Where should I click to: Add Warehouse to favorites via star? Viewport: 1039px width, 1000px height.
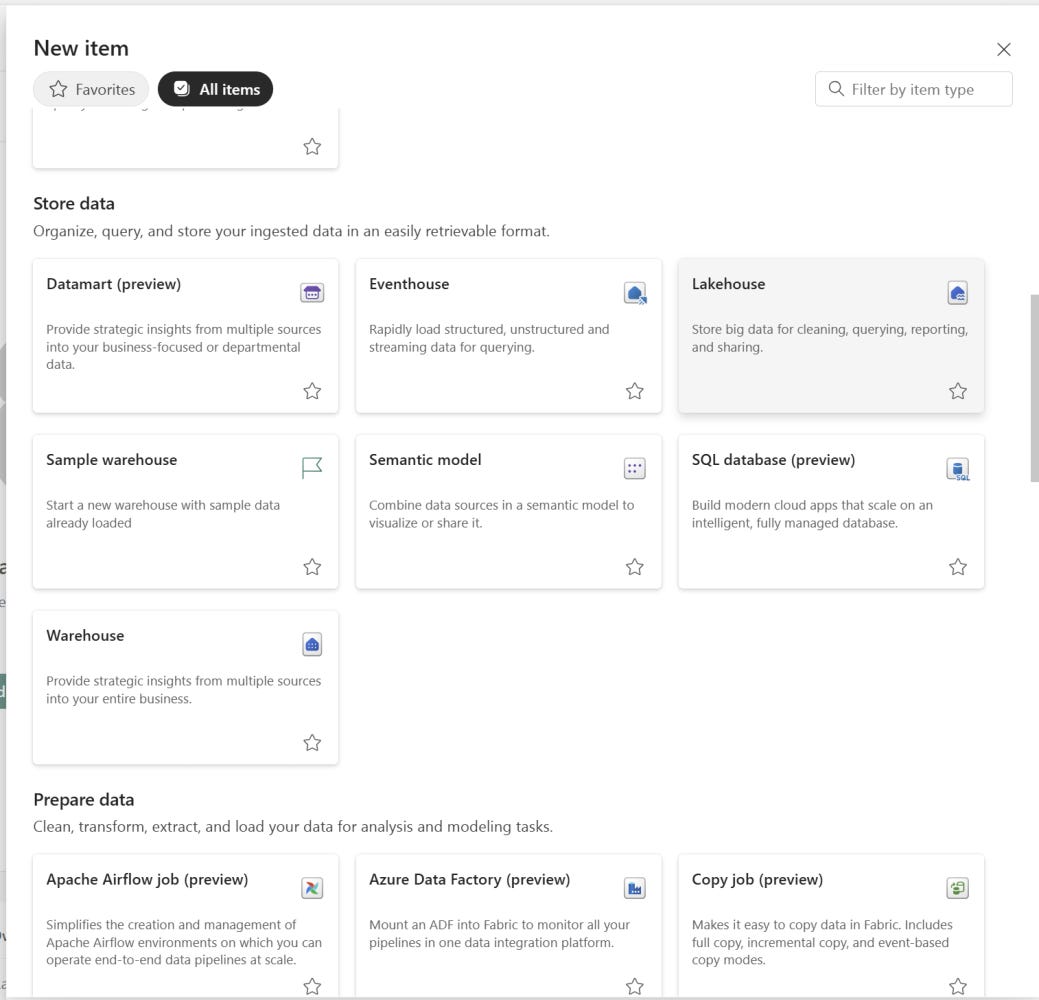[x=312, y=742]
